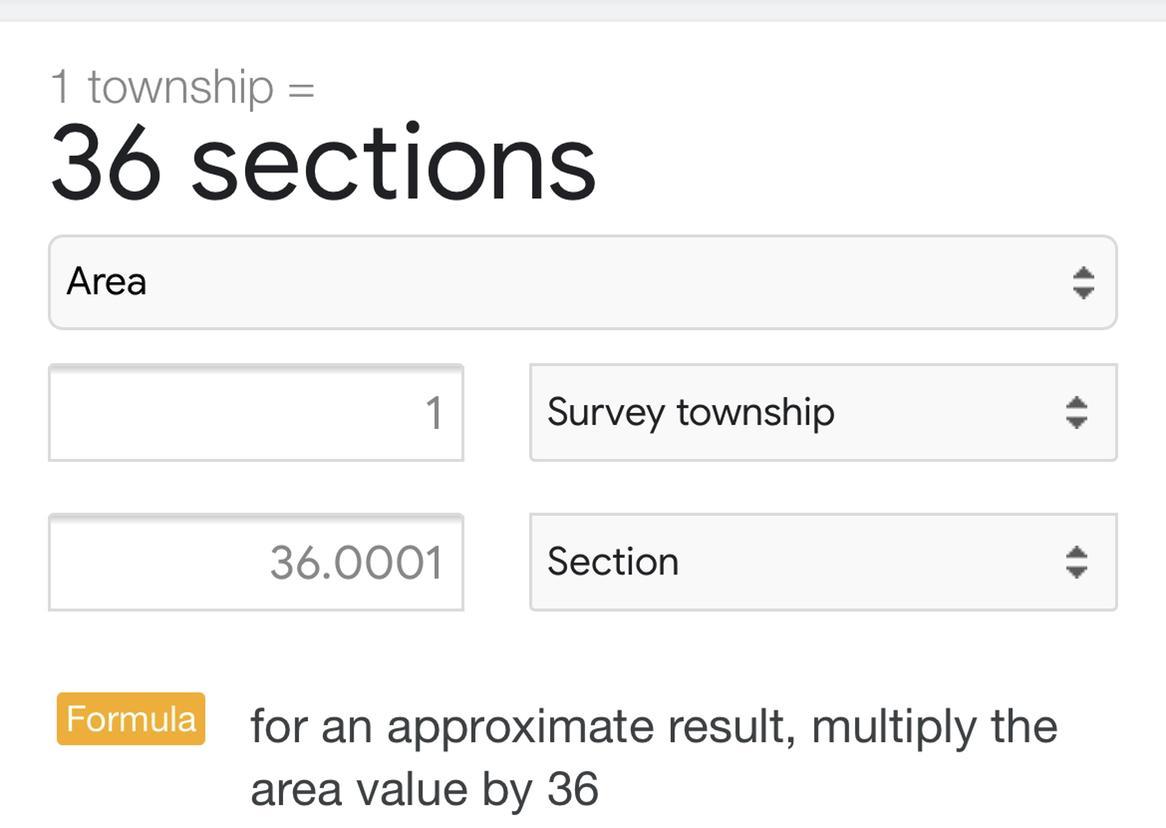Select the 36.0001 result field
The width and height of the screenshot is (1166, 828).
[x=255, y=562]
